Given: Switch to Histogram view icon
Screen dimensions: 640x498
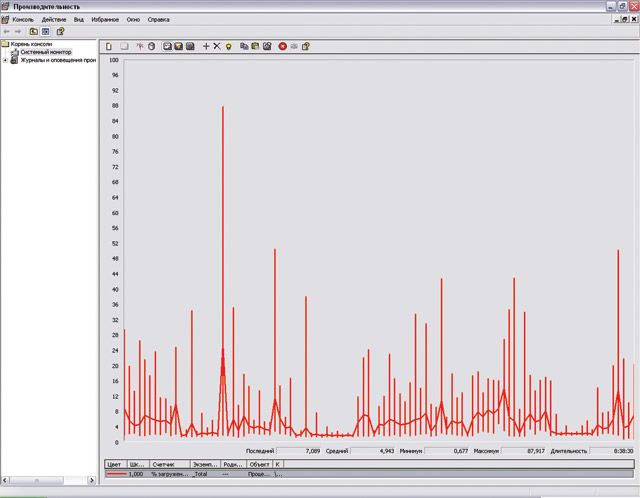Looking at the screenshot, I should click(179, 47).
